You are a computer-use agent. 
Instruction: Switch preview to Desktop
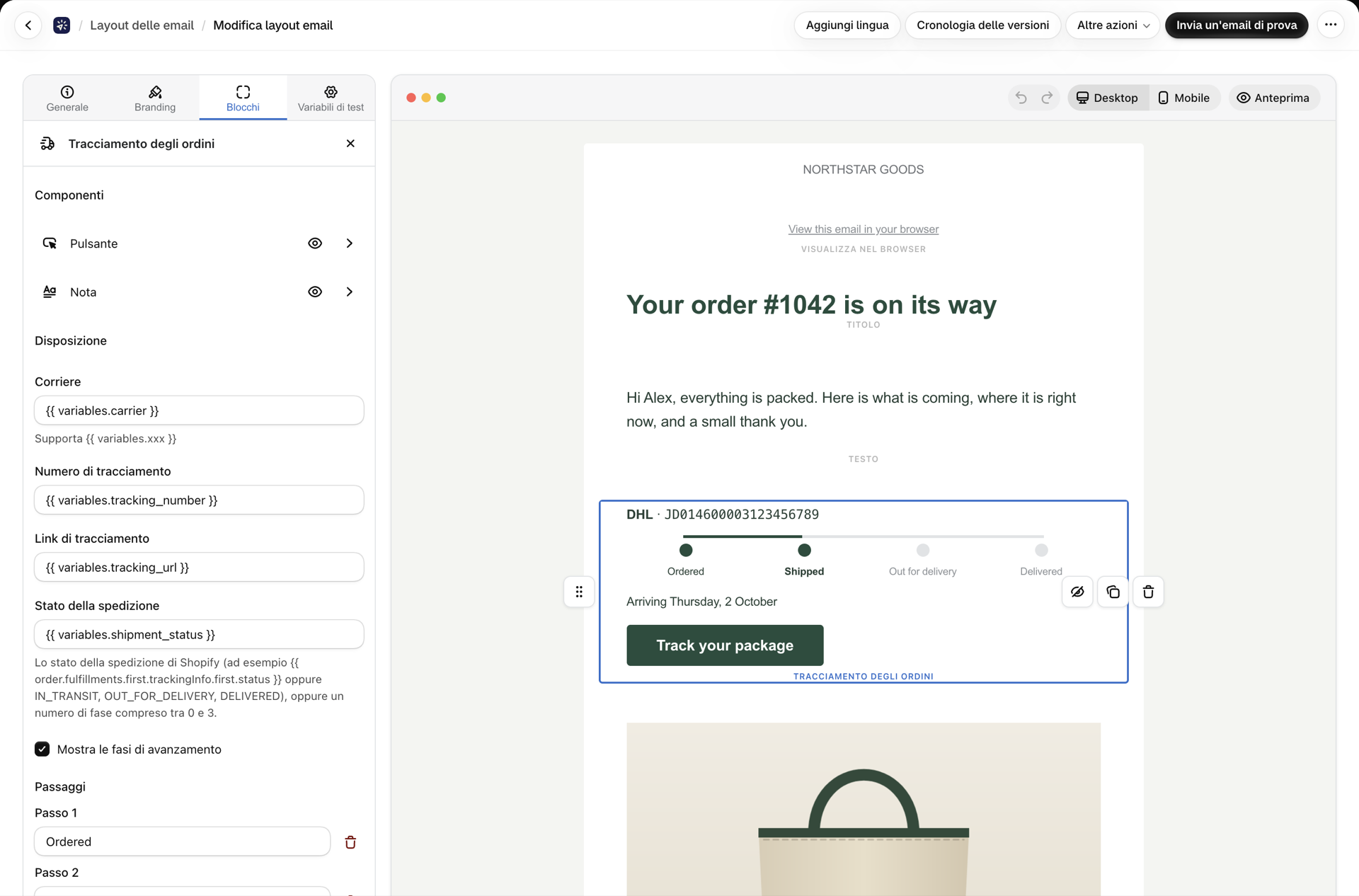[1108, 98]
